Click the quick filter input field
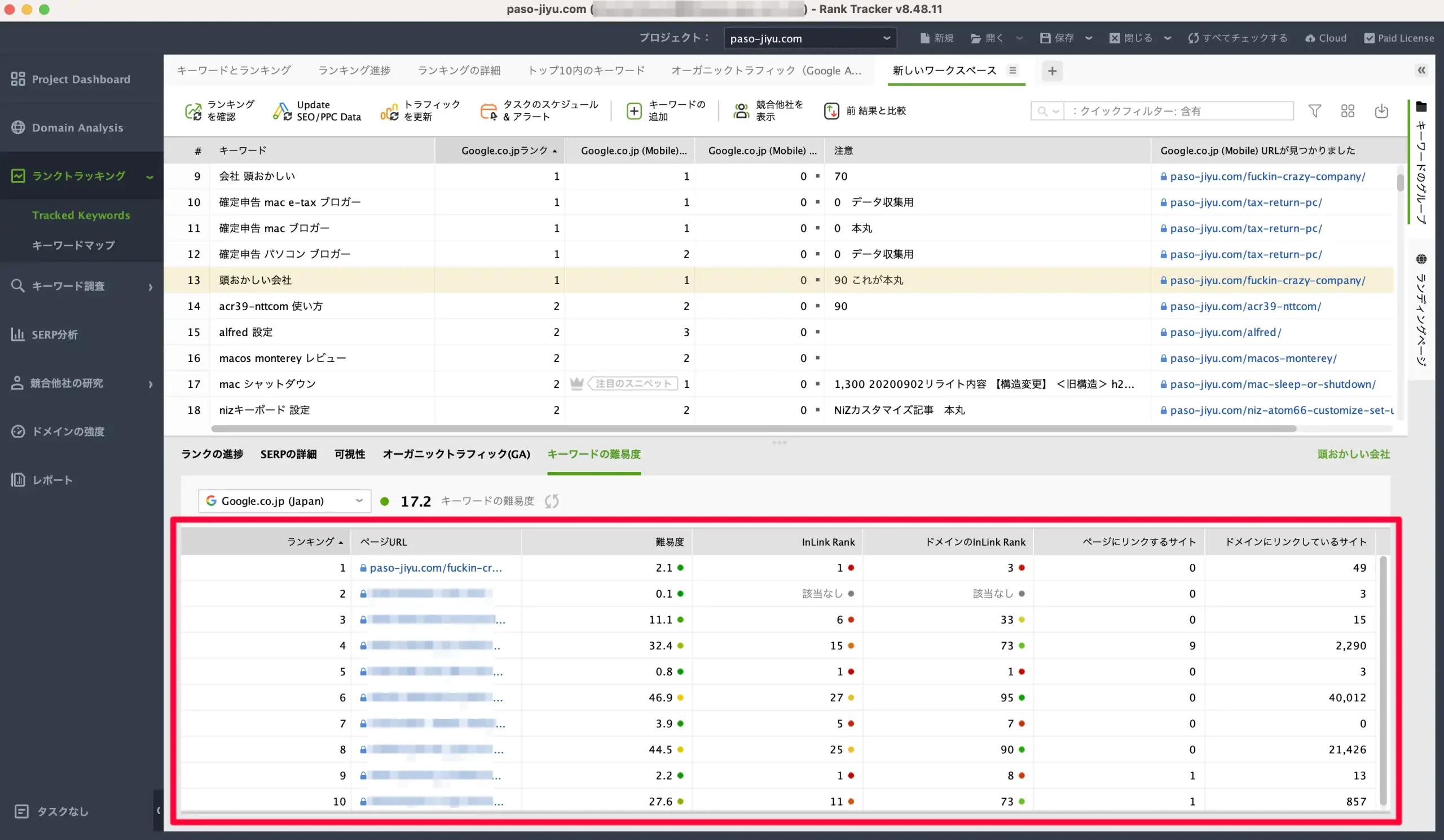The image size is (1444, 840). (x=1179, y=111)
